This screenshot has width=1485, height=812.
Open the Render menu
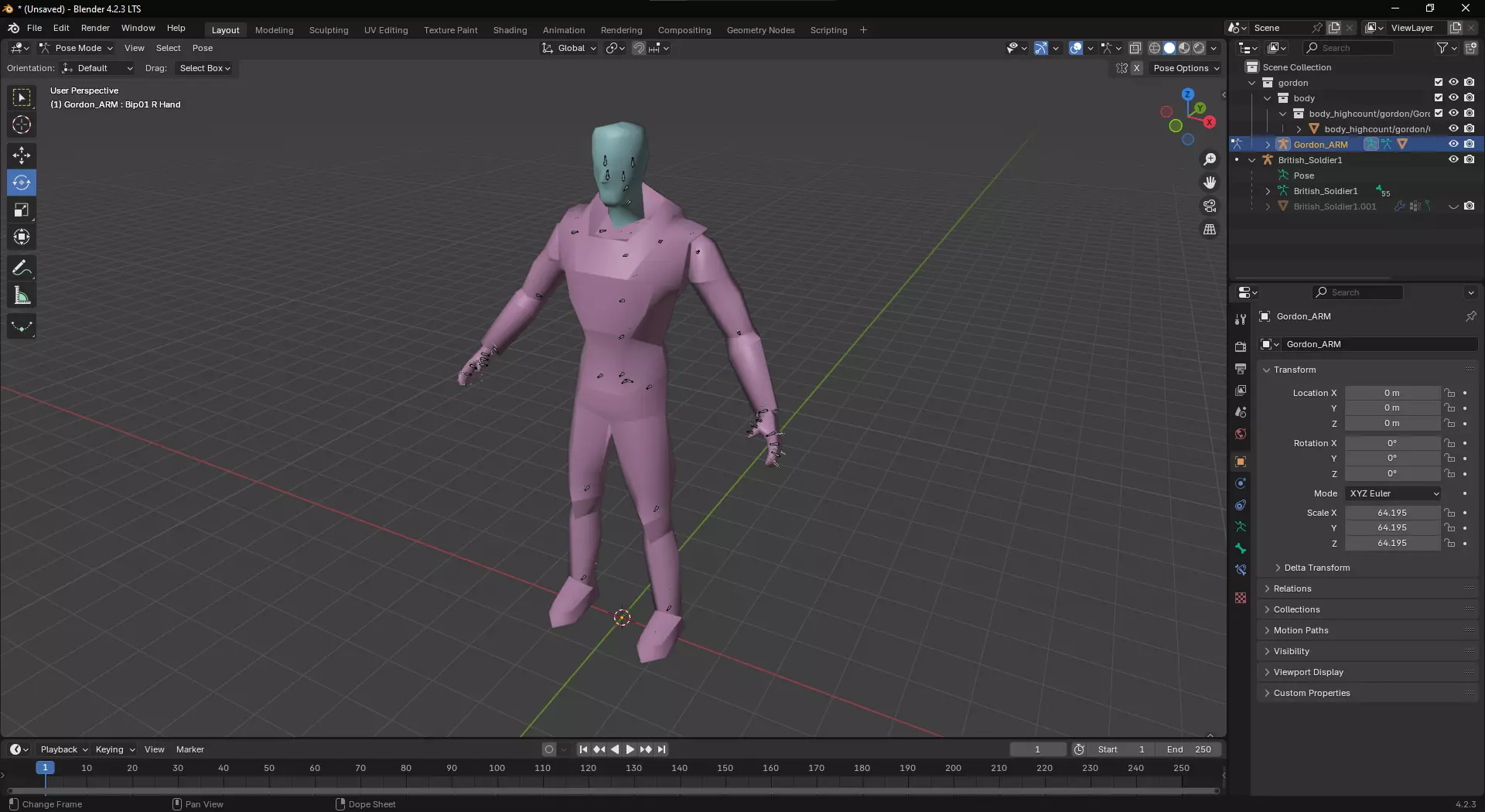95,28
